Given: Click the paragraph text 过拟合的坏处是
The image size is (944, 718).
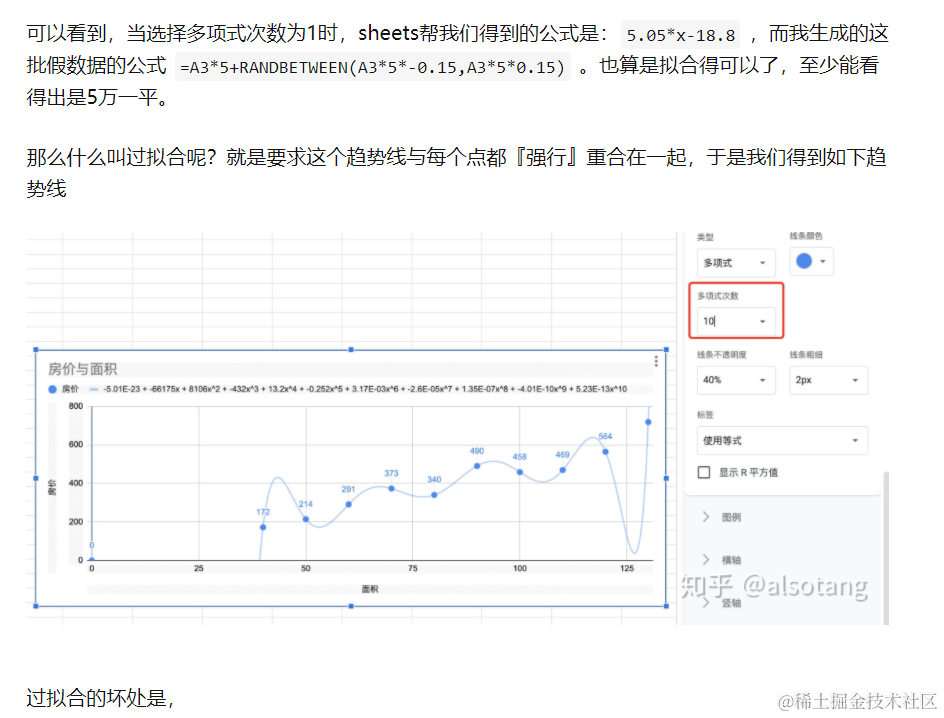Looking at the screenshot, I should coord(100,698).
